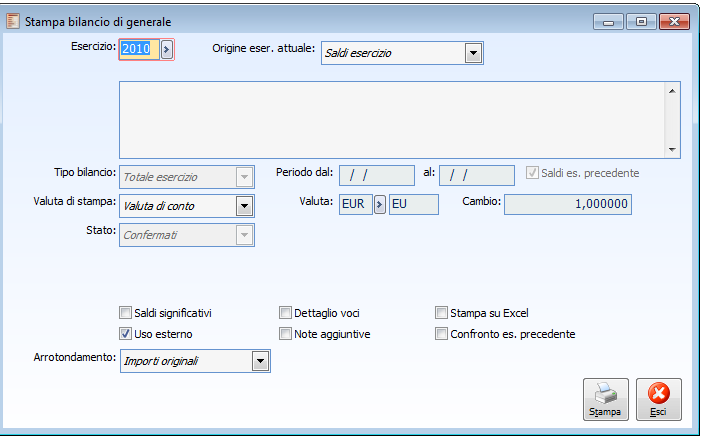Click the Periodo dal date field

tap(377, 176)
